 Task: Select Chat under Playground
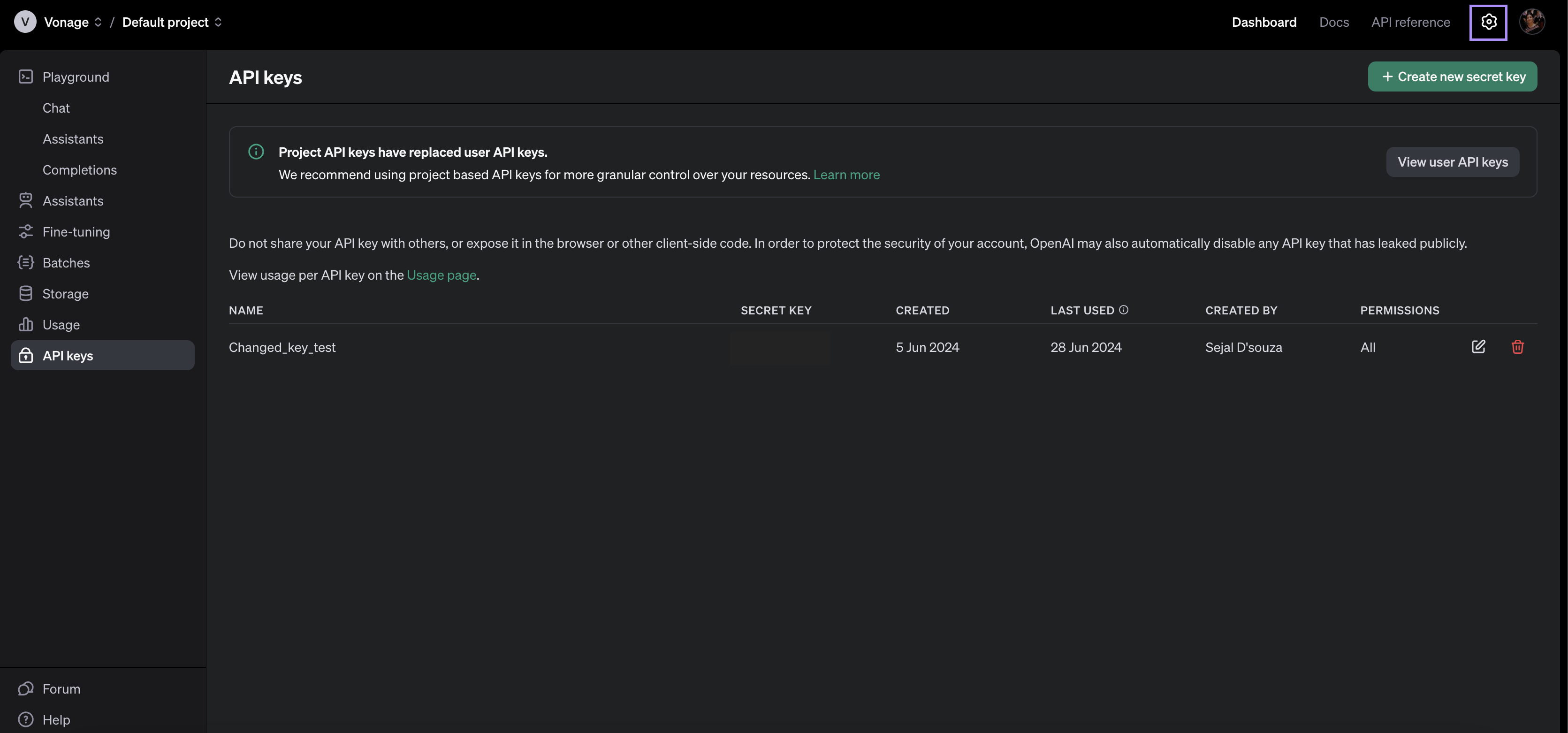pos(56,108)
